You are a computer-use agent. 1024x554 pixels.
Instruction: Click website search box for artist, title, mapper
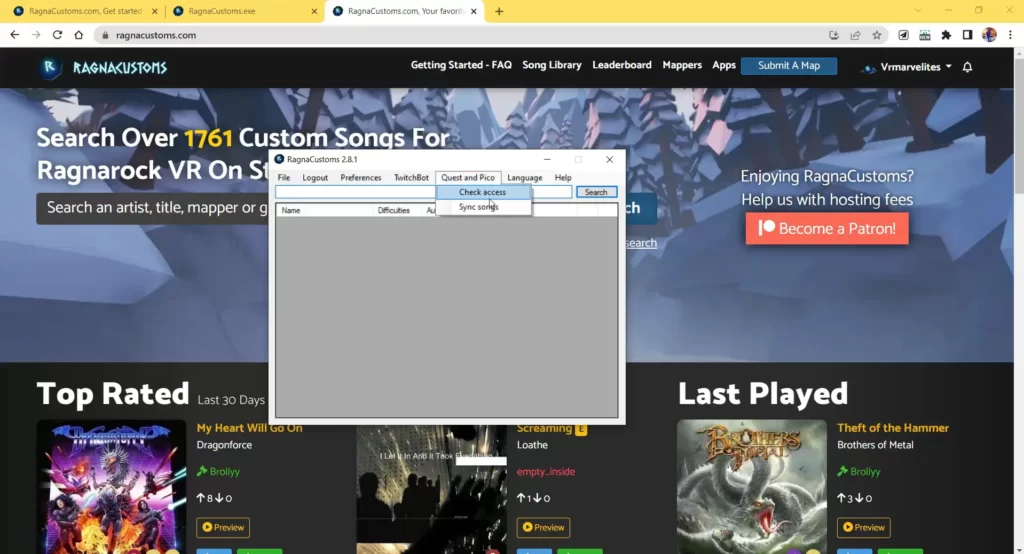coord(153,208)
